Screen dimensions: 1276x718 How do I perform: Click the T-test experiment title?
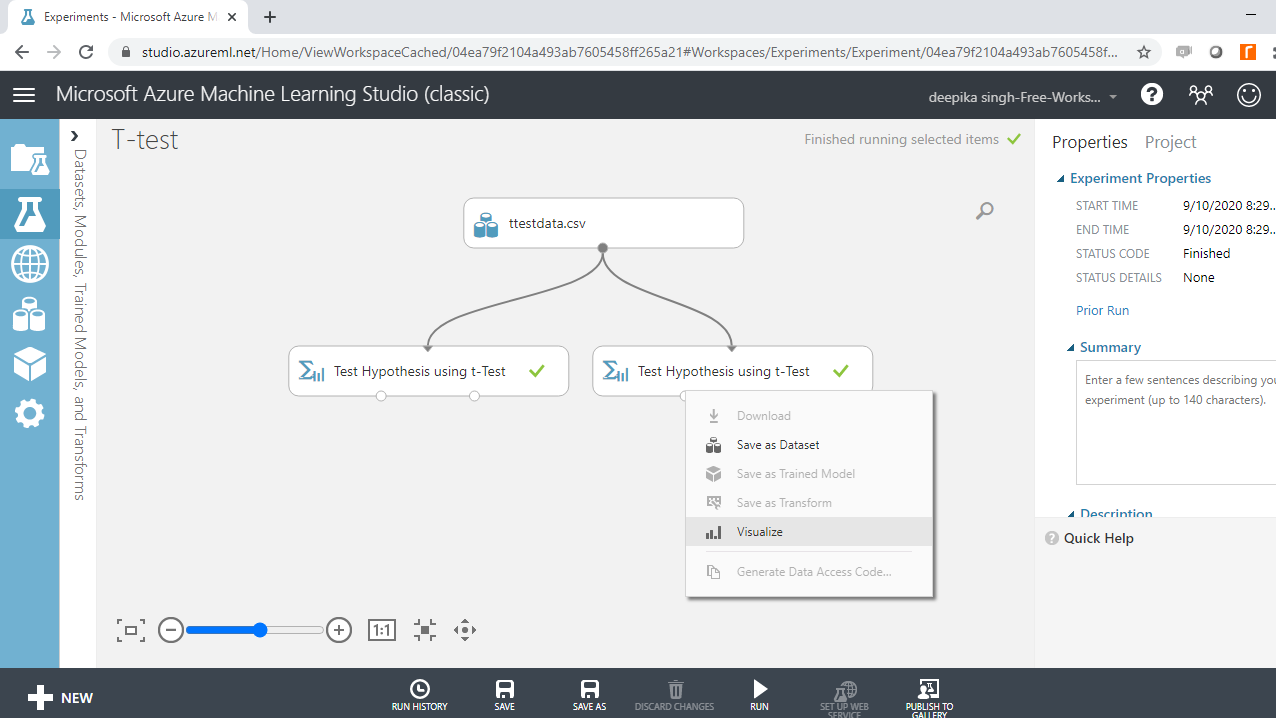pos(145,140)
